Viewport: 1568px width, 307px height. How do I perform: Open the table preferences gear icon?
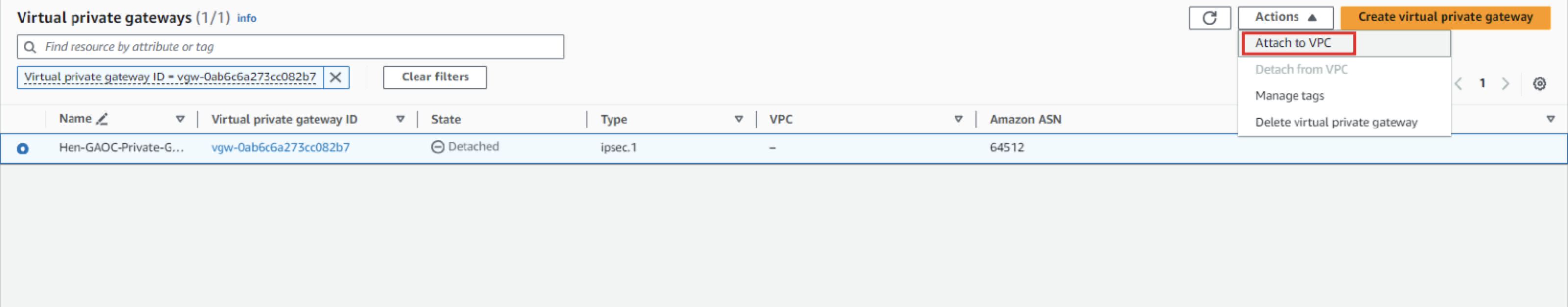pyautogui.click(x=1539, y=84)
